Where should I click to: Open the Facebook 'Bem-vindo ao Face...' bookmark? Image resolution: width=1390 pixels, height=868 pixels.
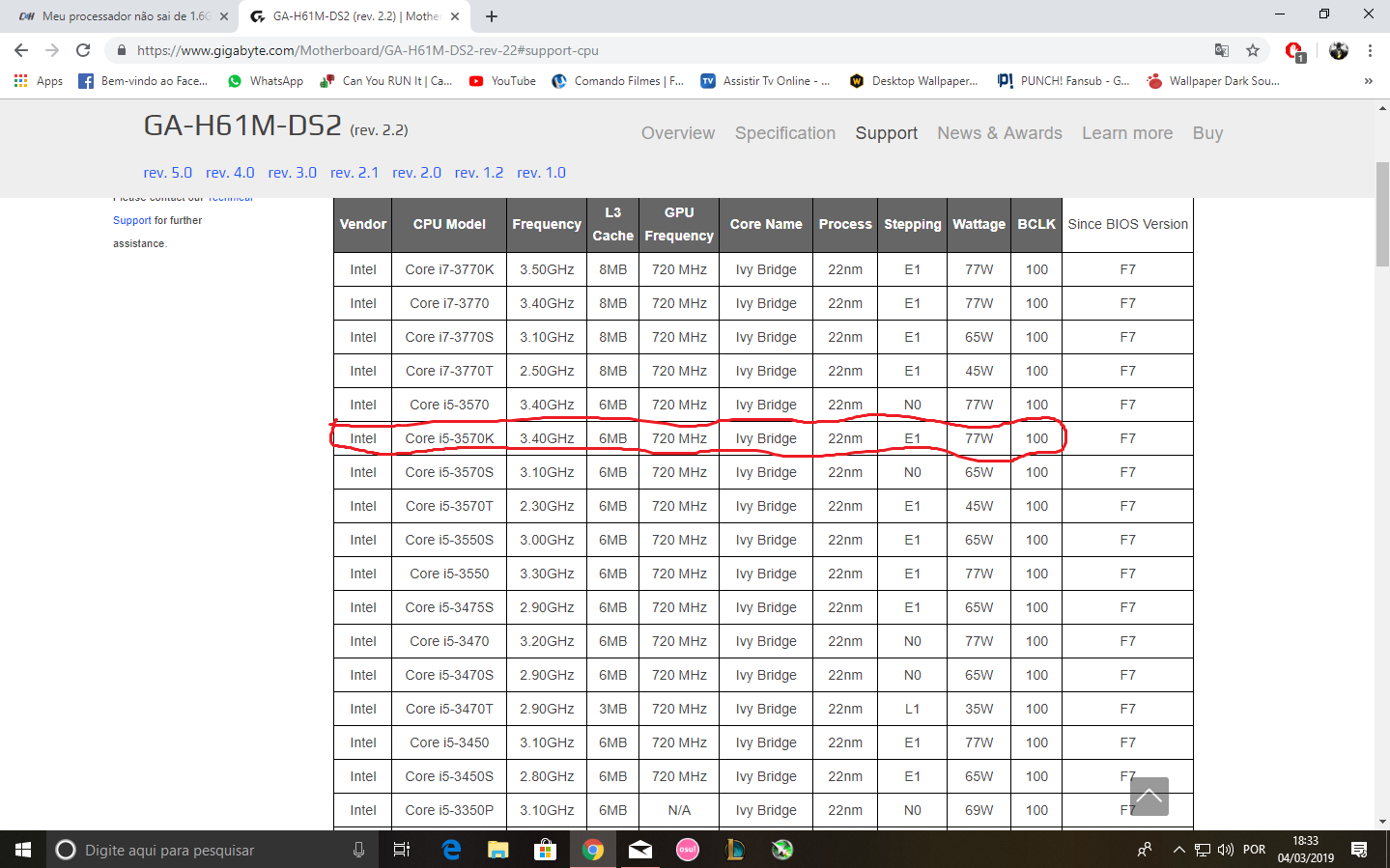(x=143, y=81)
